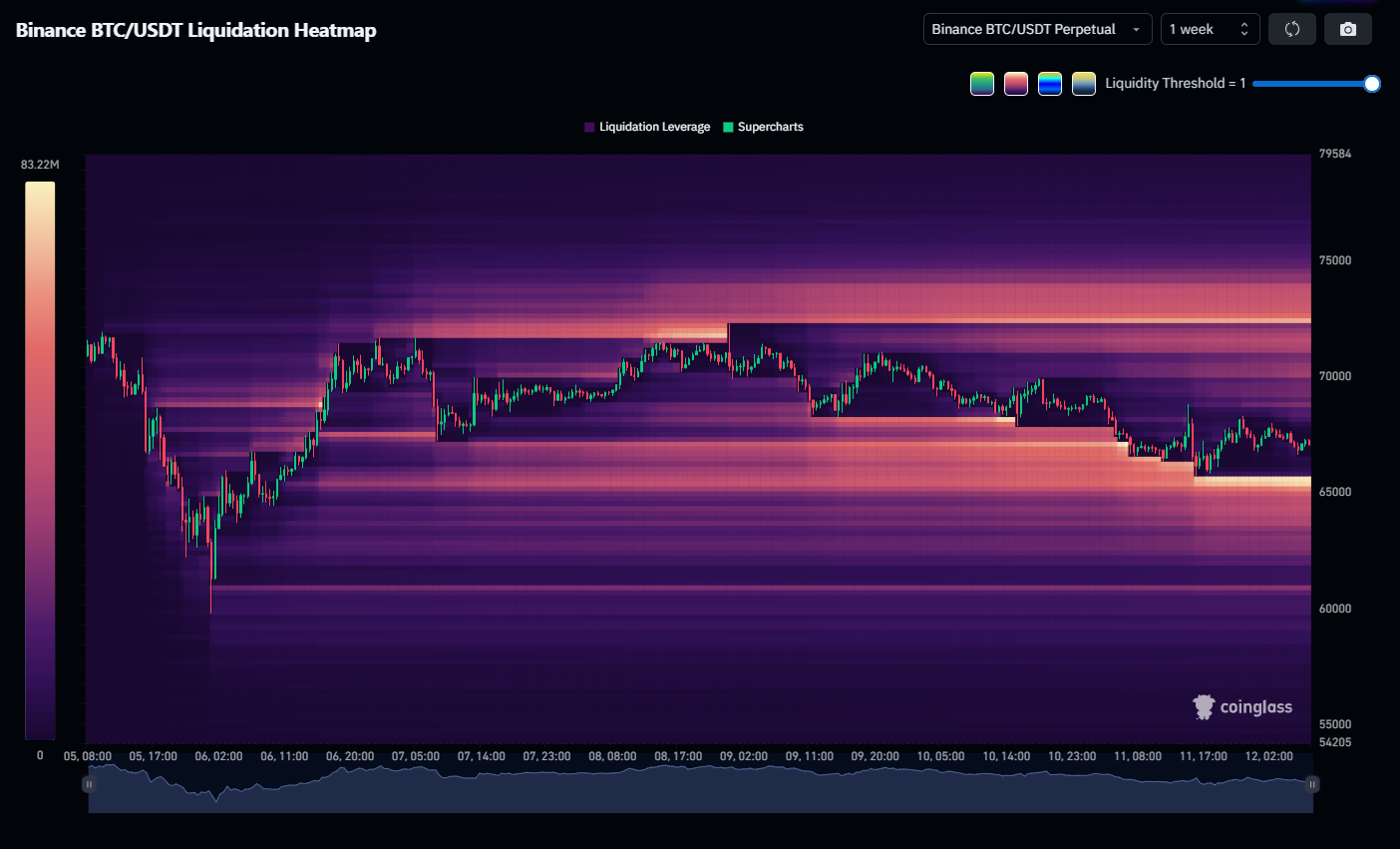Click the left range handle below the chart
This screenshot has width=1400, height=849.
(x=89, y=784)
